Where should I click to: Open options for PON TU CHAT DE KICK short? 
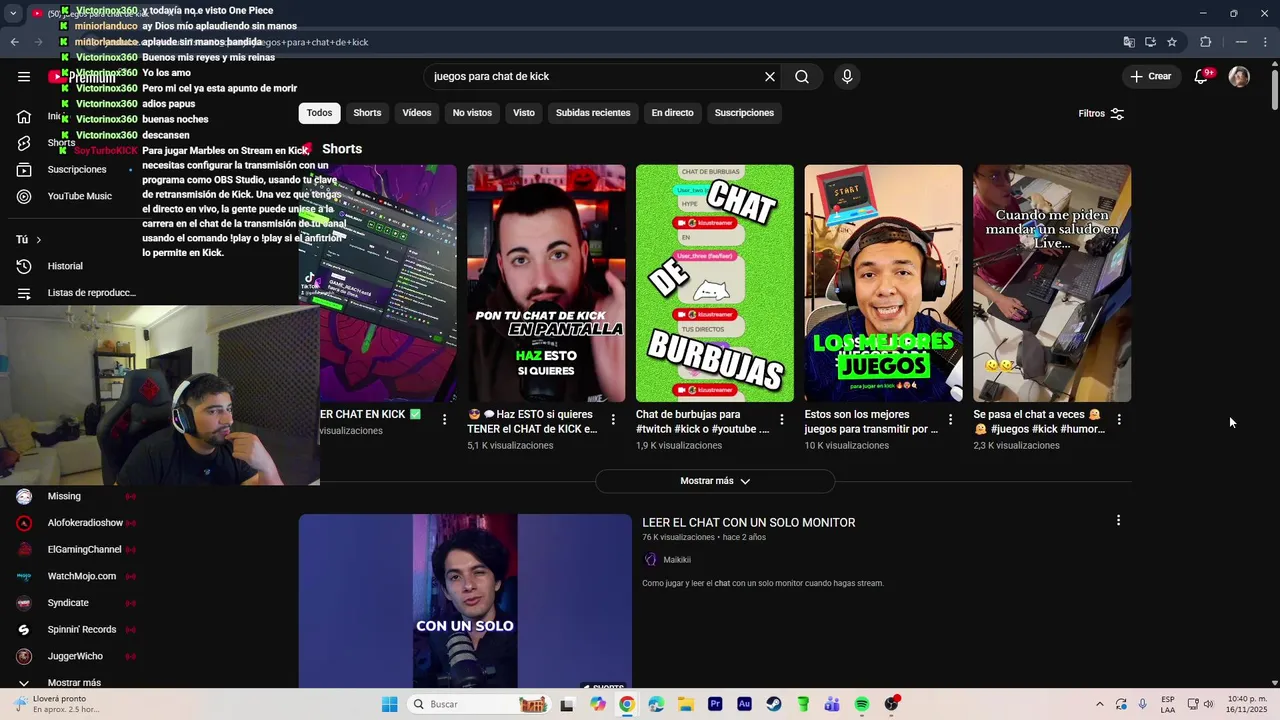coord(613,420)
